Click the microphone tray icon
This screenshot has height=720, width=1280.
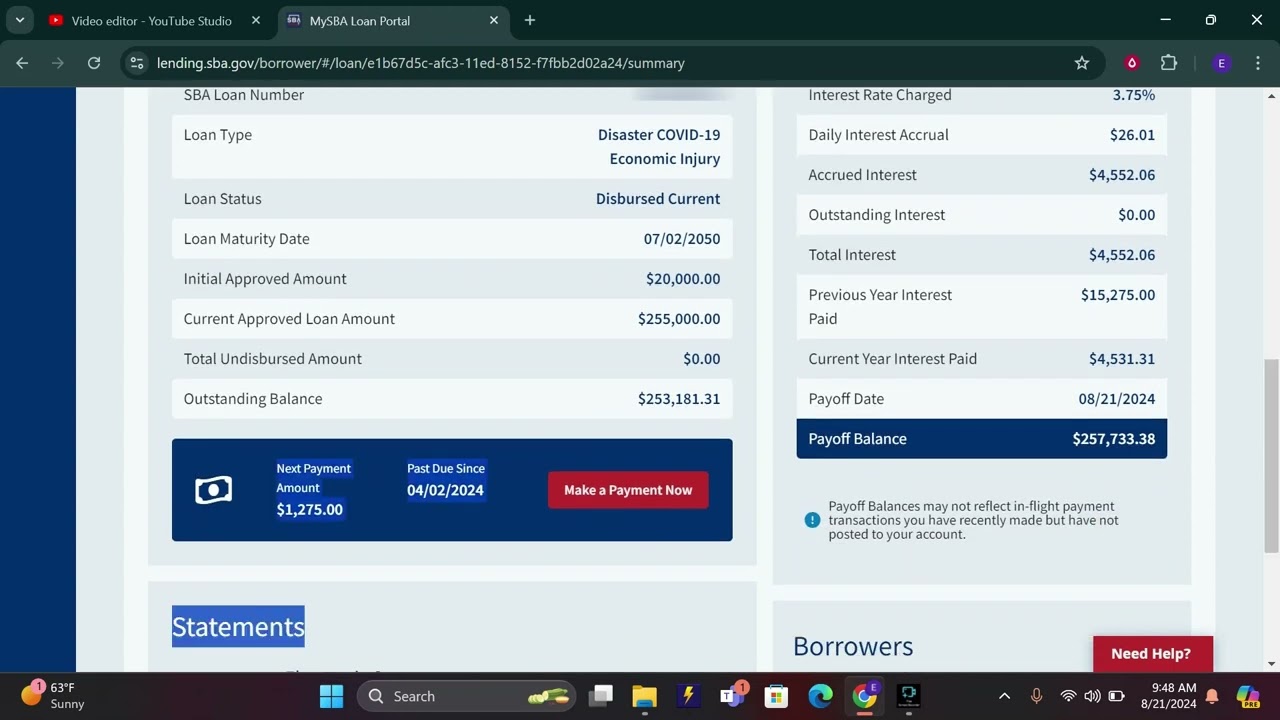tap(1036, 696)
